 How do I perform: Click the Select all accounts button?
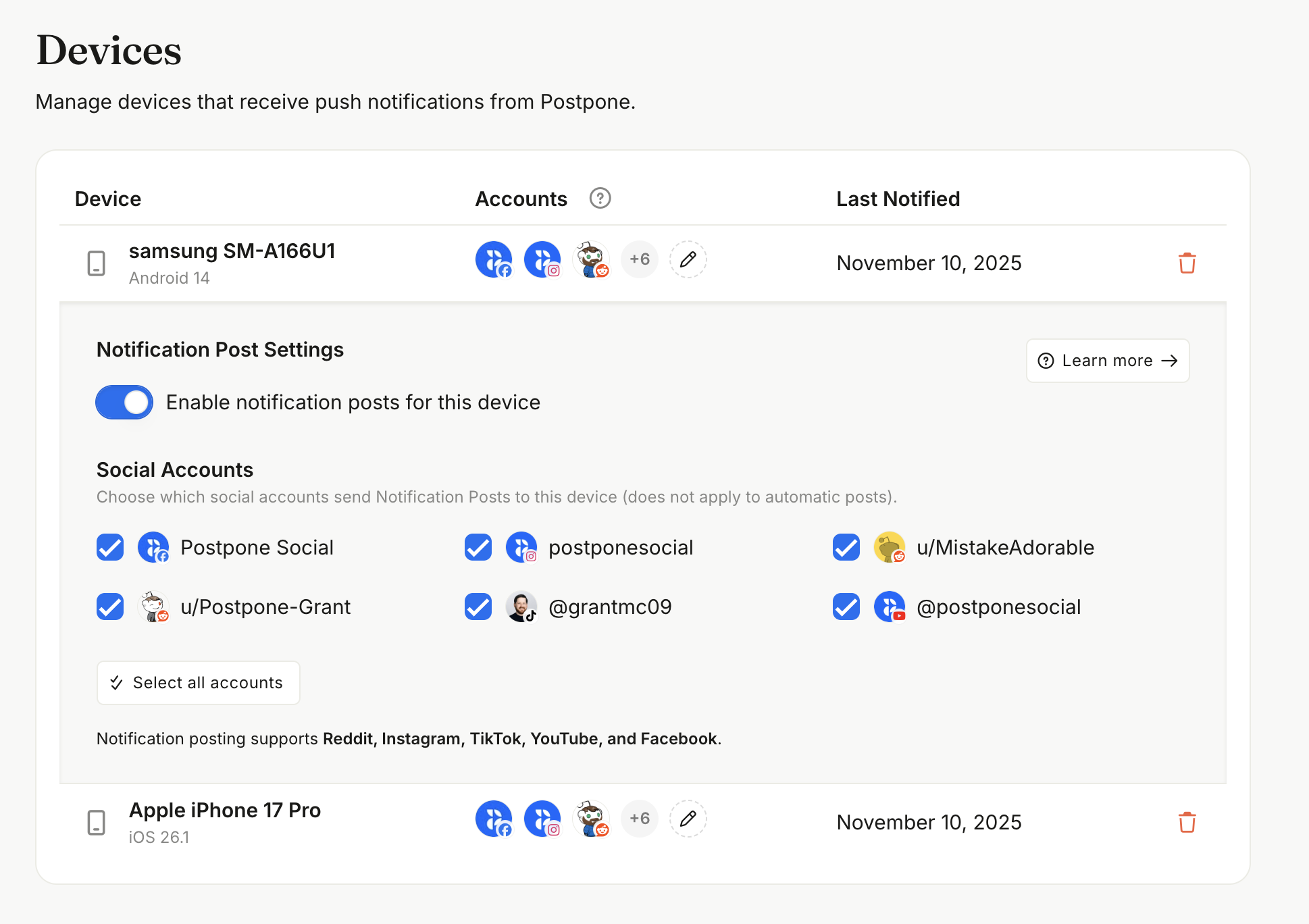(x=198, y=683)
